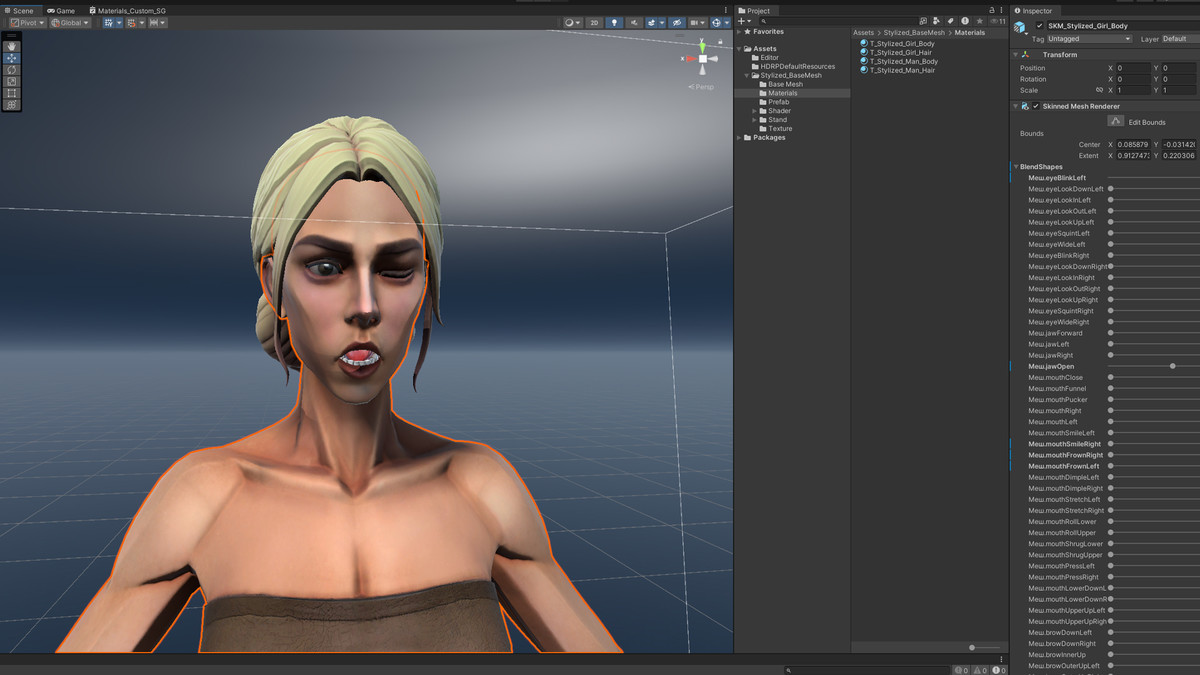This screenshot has width=1200, height=675.
Task: Select the T_Stylized_Man_Hair material
Action: point(897,70)
